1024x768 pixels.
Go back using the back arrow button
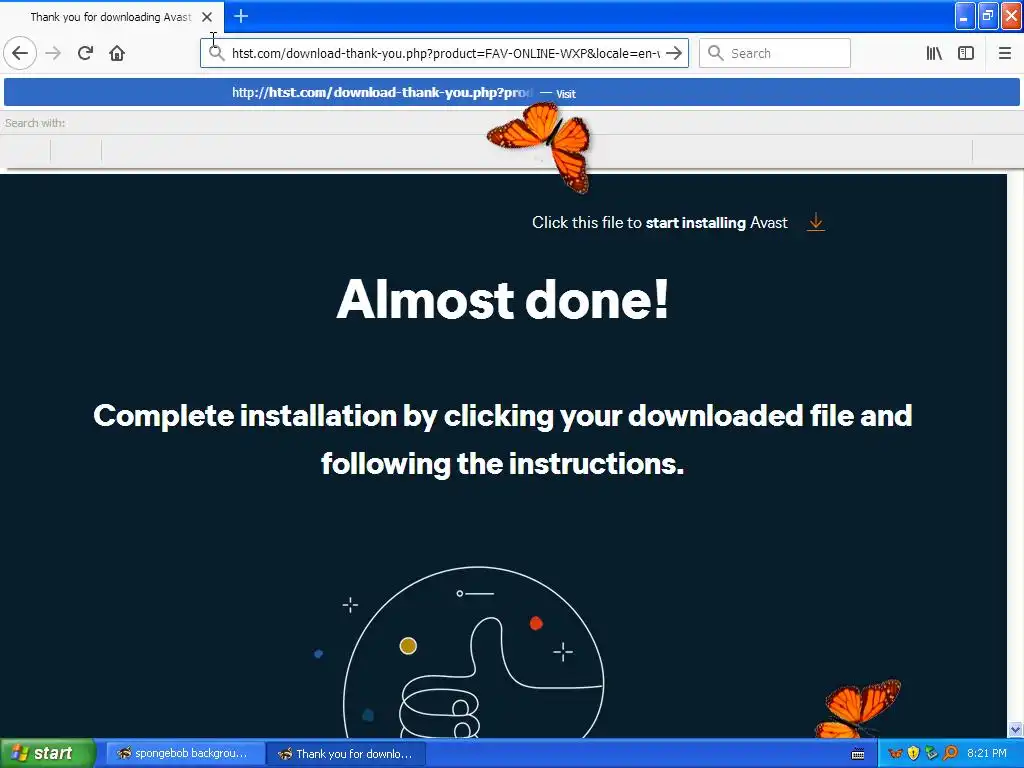pos(20,53)
